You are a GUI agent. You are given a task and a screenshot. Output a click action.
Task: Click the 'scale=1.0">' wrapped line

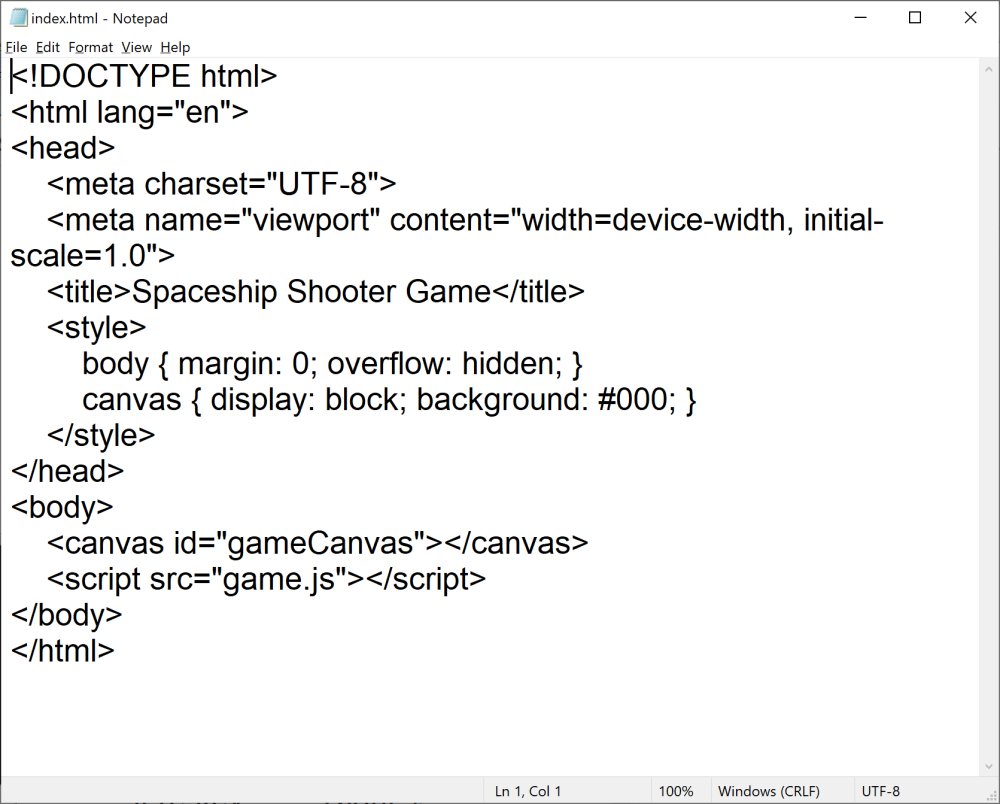click(x=92, y=256)
